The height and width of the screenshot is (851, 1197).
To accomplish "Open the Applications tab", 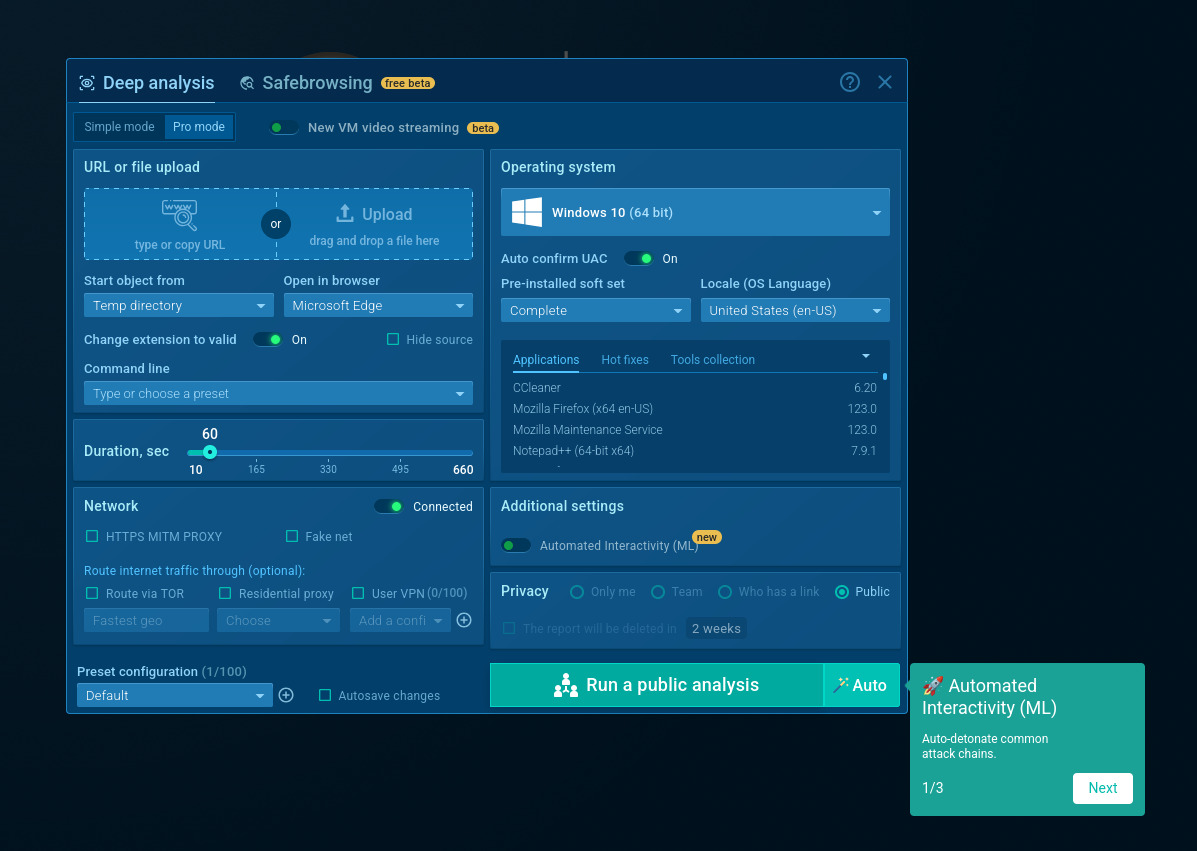I will pos(546,359).
